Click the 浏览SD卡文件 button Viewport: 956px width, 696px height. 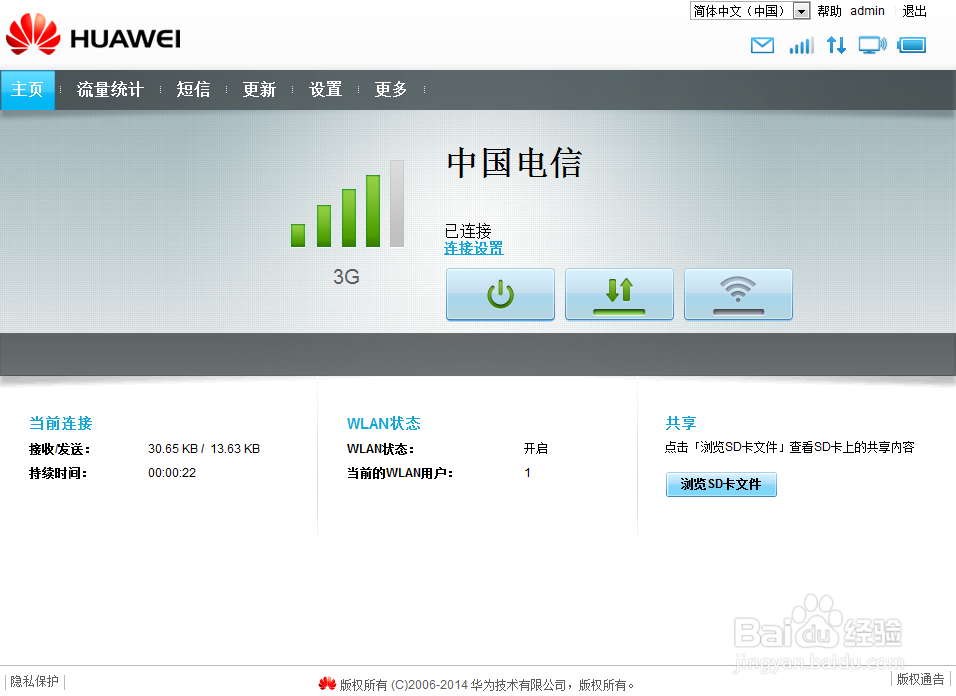point(721,485)
